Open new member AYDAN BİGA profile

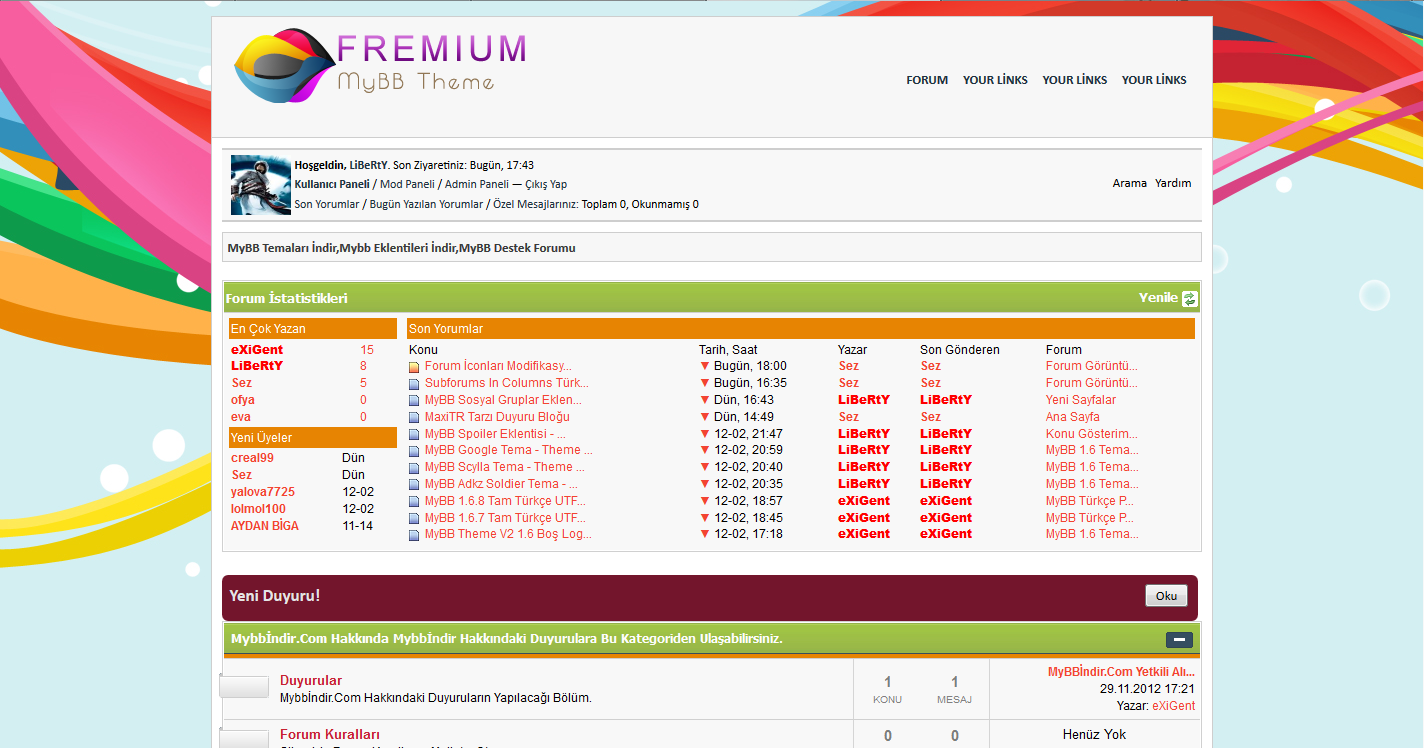(x=265, y=526)
